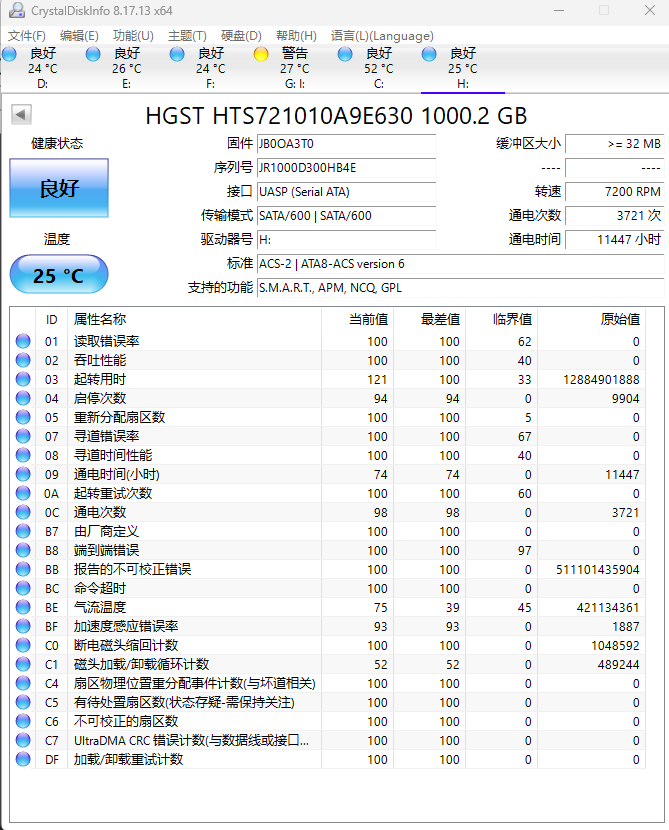Switch to disk tab showing 24 °C D:
The width and height of the screenshot is (669, 830).
point(42,68)
